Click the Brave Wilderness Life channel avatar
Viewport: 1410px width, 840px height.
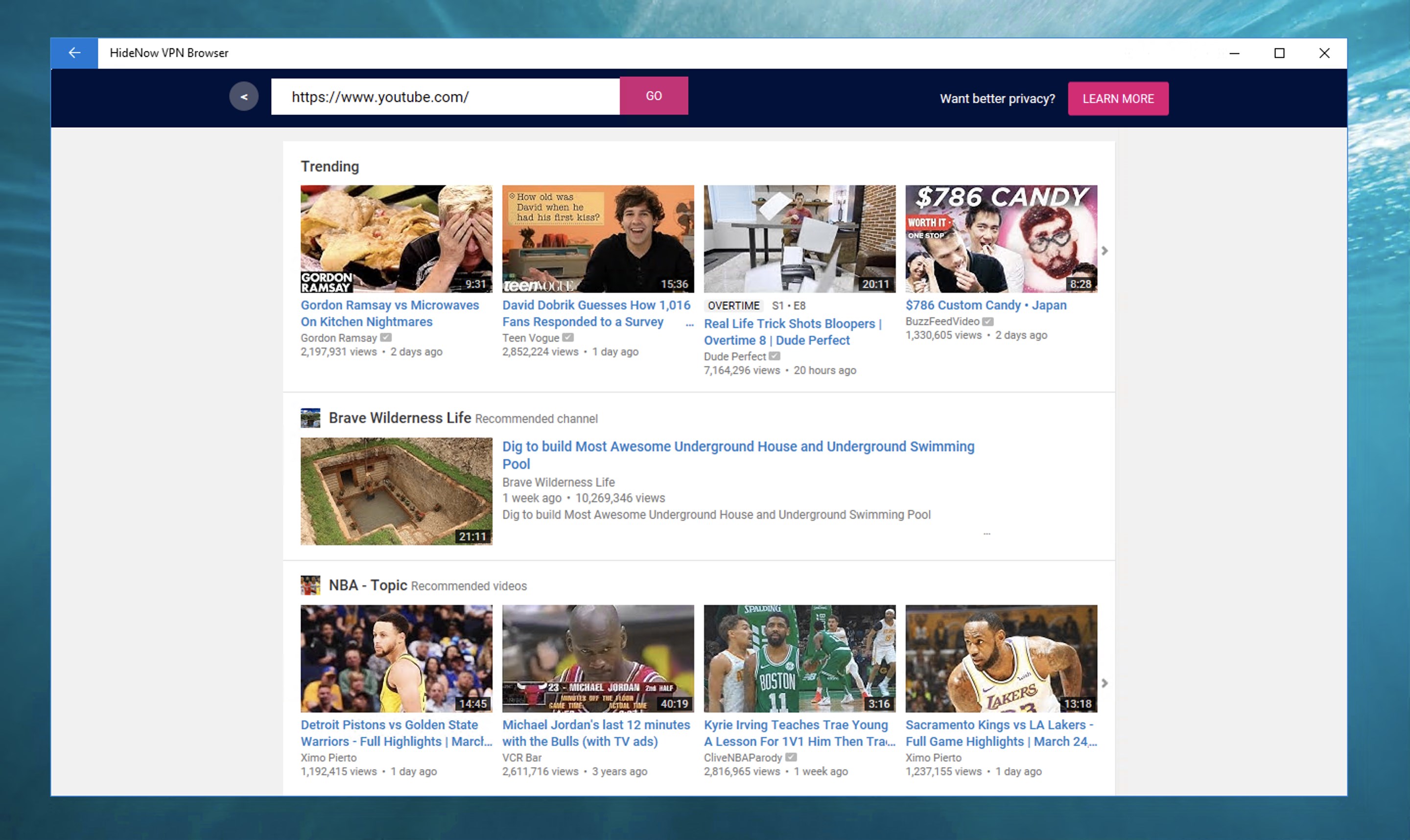[310, 418]
